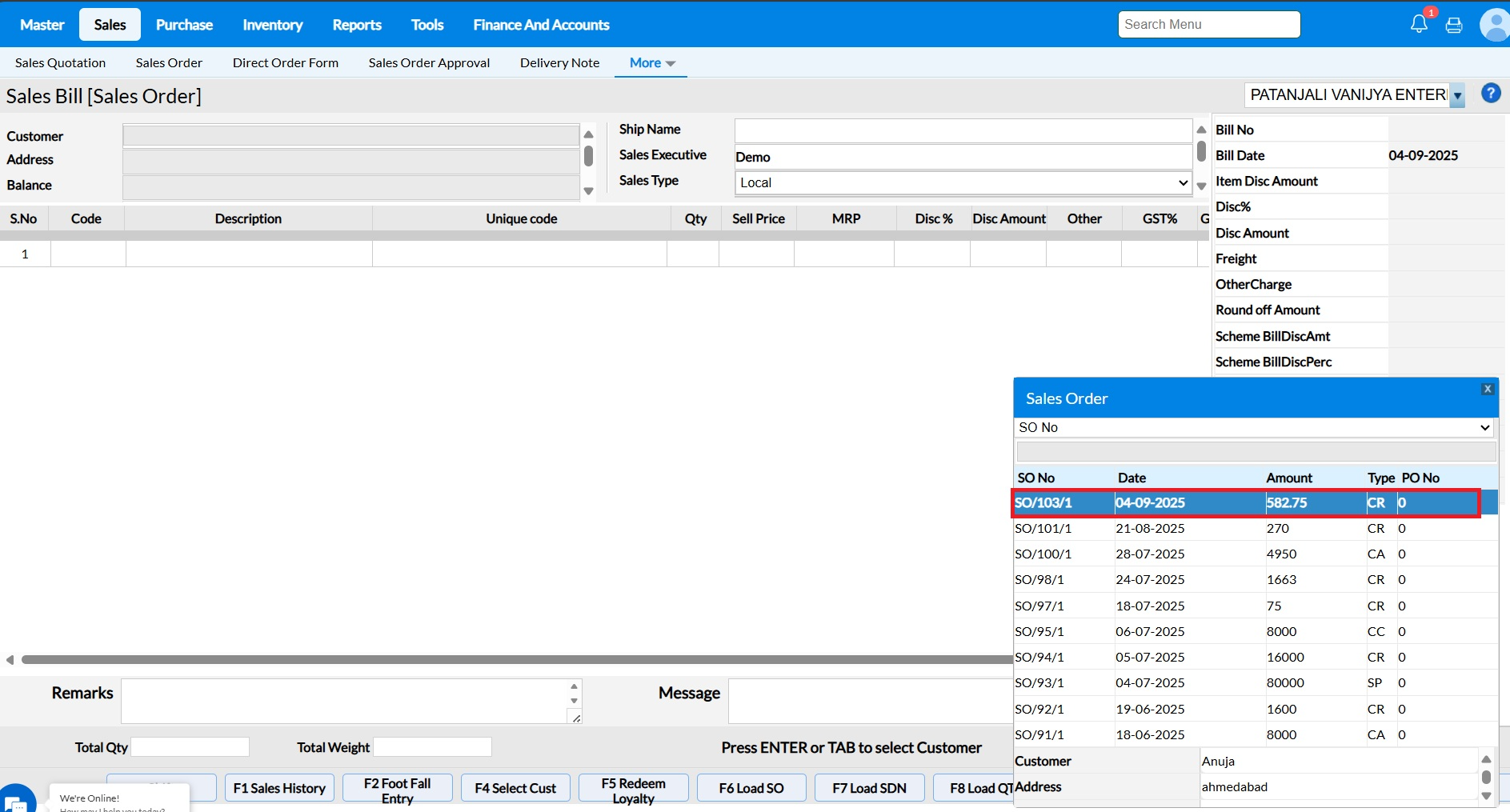Click the printer icon in header
This screenshot has height=812, width=1510.
click(1454, 26)
